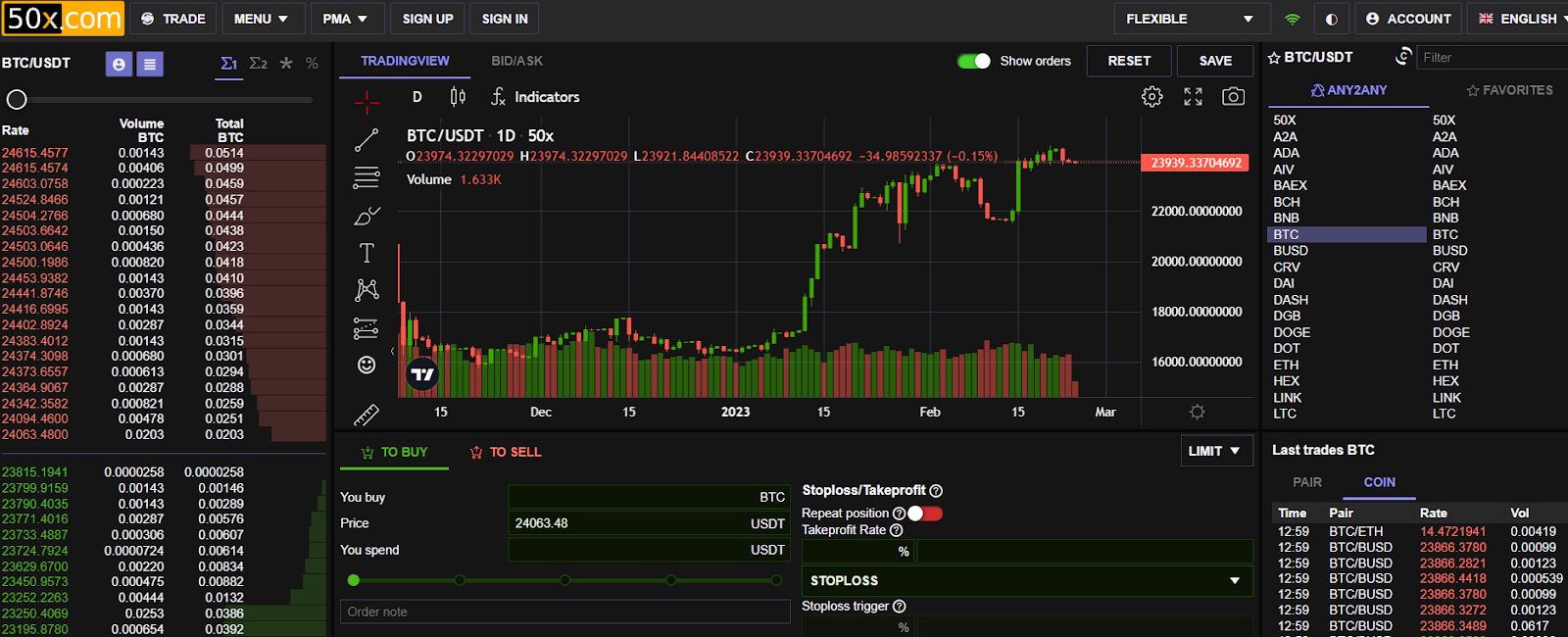Toggle the Show orders switch
The image size is (1568, 637).
point(974,61)
